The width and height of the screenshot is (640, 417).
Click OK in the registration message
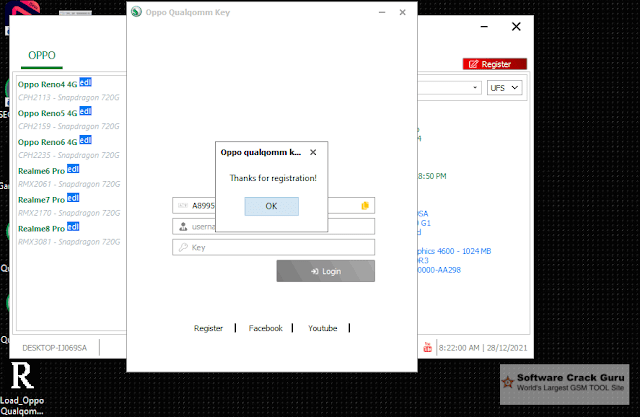(271, 206)
